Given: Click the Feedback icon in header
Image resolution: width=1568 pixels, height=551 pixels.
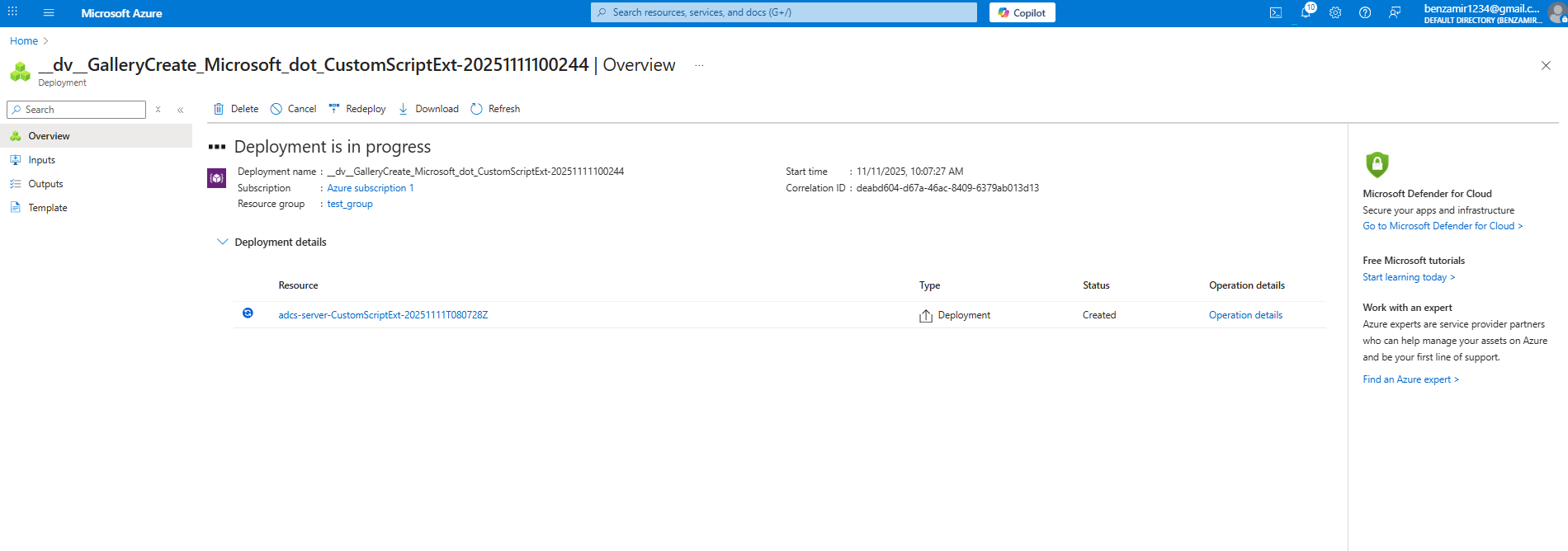Looking at the screenshot, I should [x=1395, y=12].
